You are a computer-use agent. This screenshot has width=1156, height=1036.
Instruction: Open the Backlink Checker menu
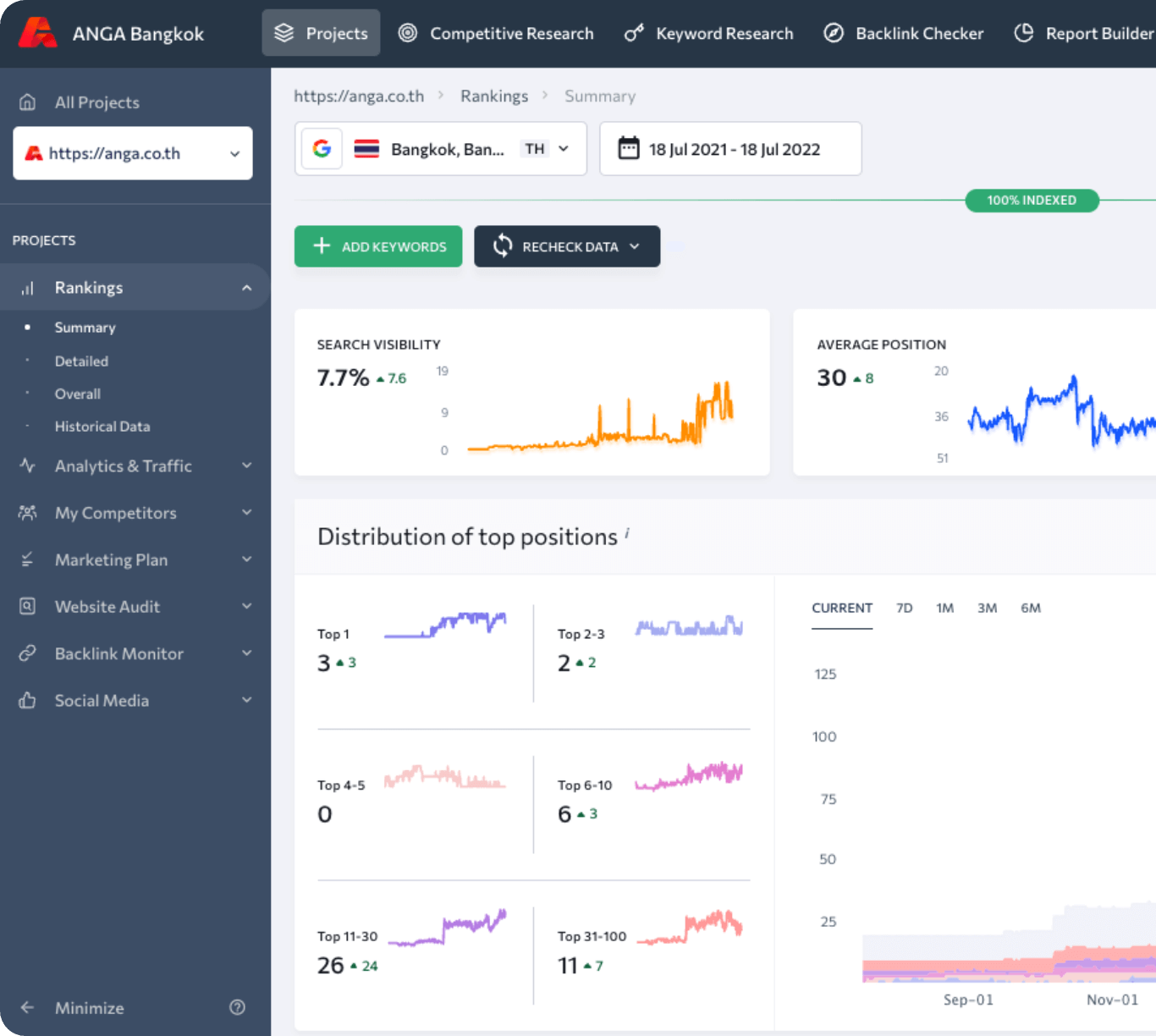904,33
